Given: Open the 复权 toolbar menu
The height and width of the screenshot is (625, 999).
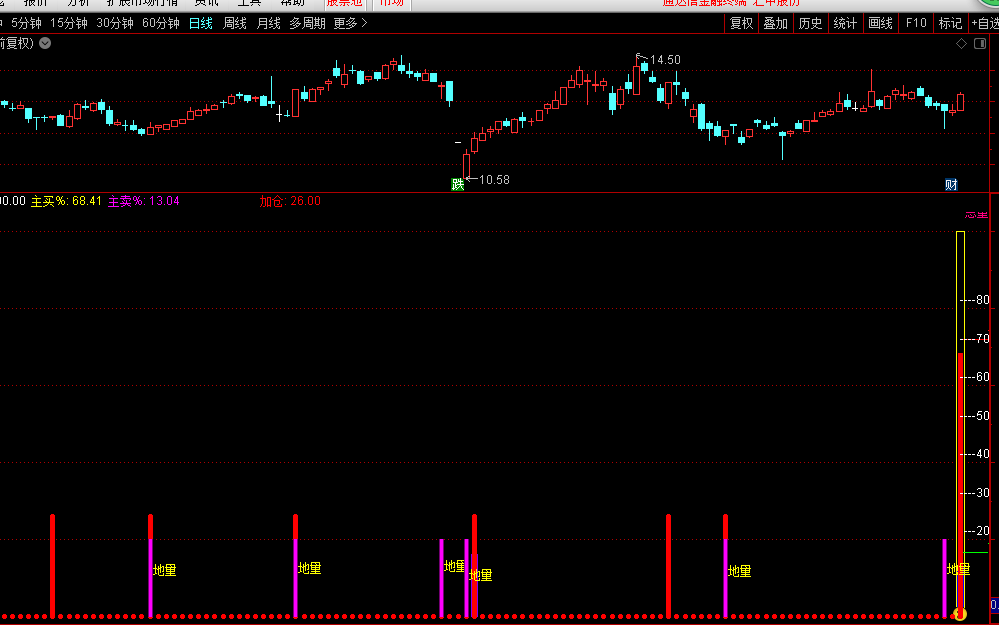Looking at the screenshot, I should click(x=741, y=23).
